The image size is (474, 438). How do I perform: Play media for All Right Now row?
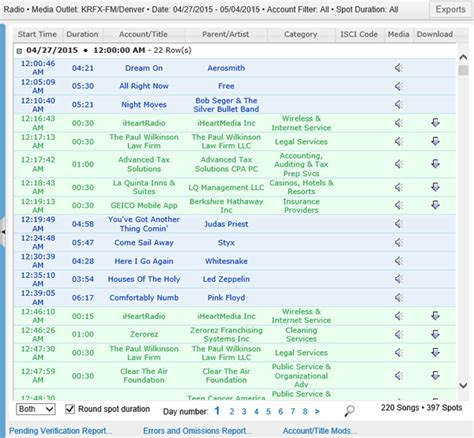pos(399,86)
